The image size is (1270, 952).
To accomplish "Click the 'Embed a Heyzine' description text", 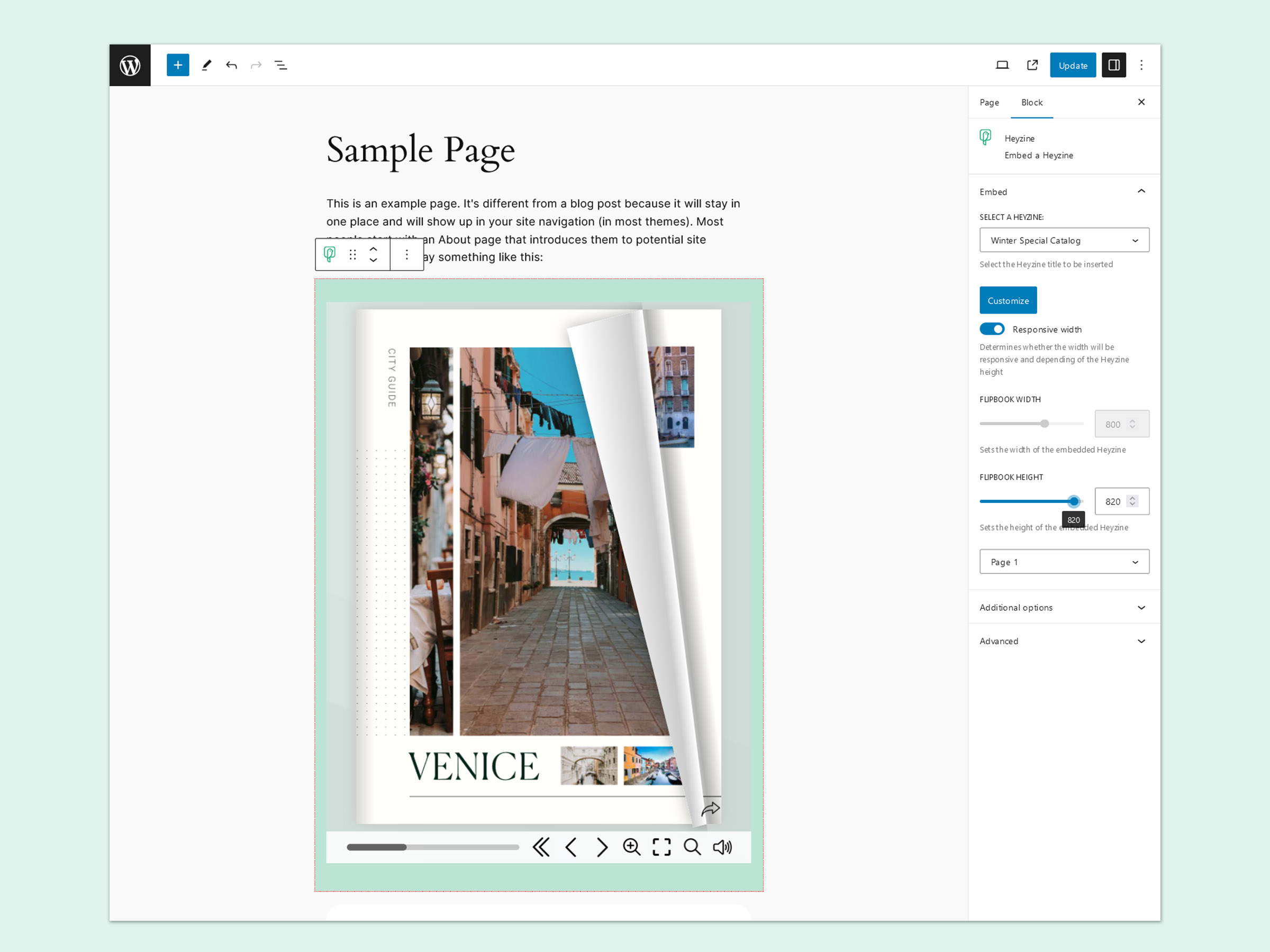I will coord(1039,155).
